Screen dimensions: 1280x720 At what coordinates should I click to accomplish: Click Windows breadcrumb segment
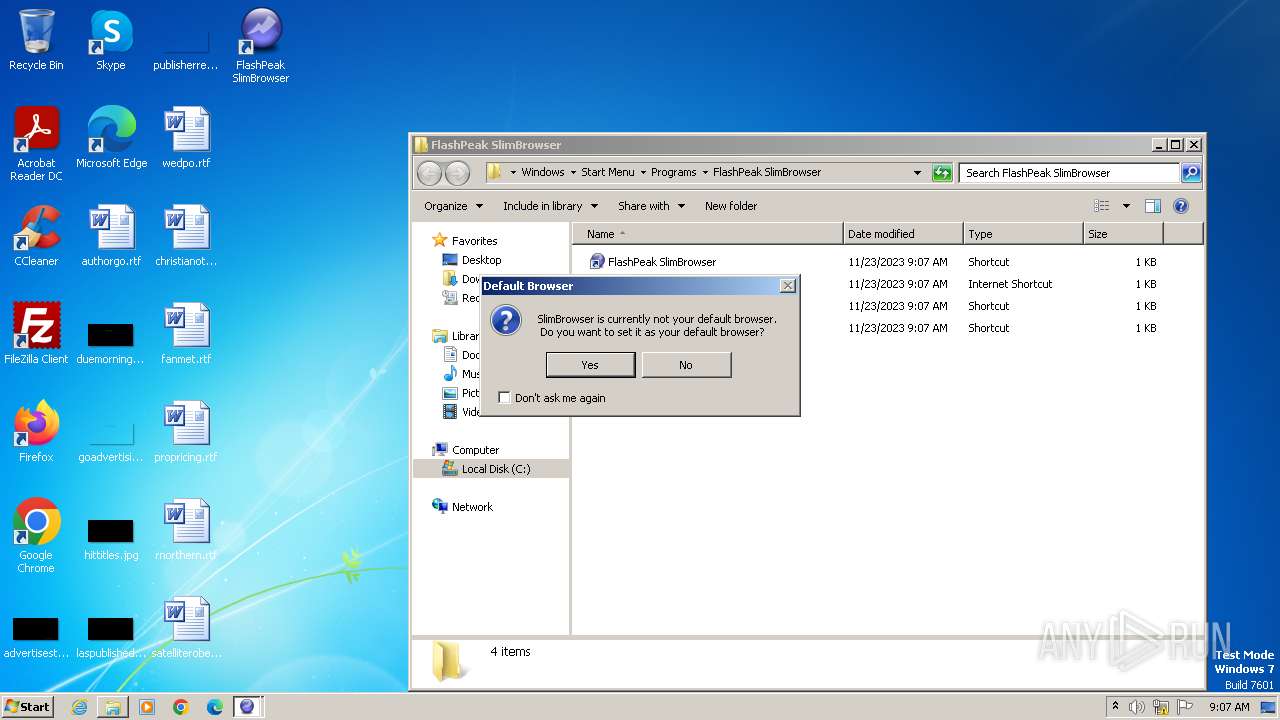pyautogui.click(x=543, y=172)
